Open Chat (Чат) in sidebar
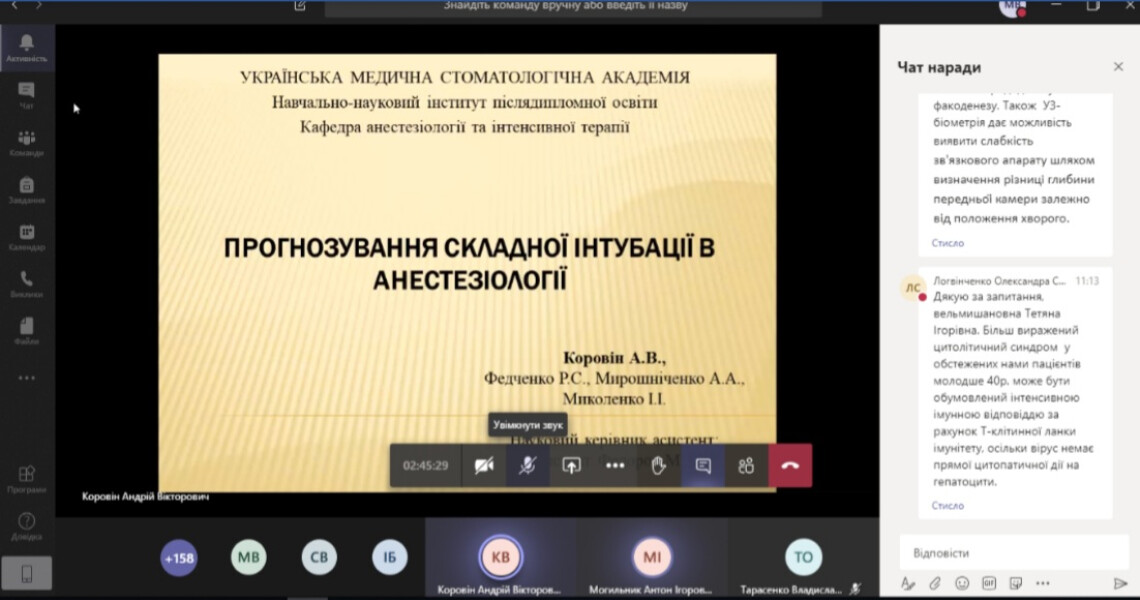 coord(26,95)
